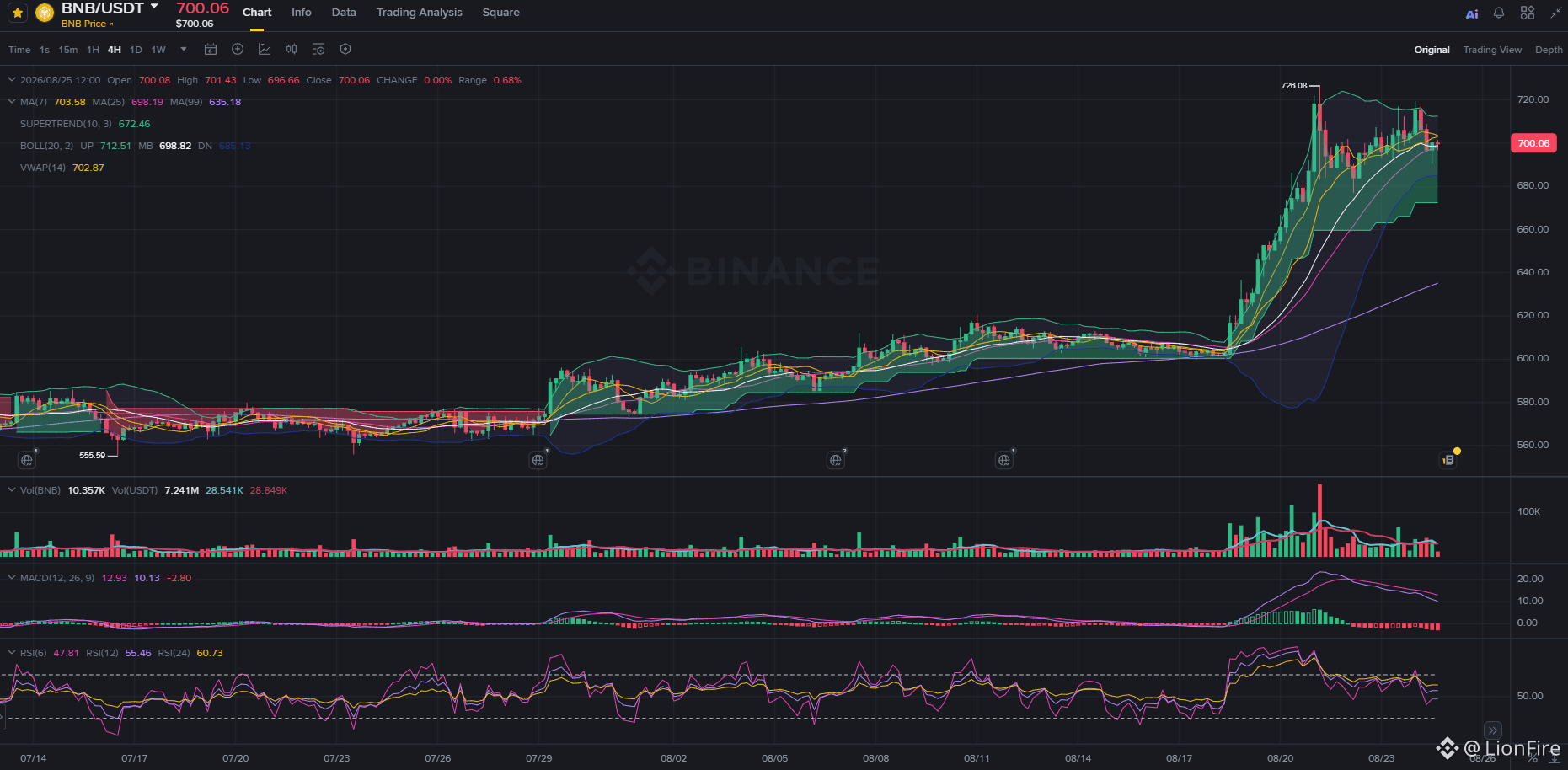
Task: Click the hexagon chart settings icon
Action: (x=345, y=50)
